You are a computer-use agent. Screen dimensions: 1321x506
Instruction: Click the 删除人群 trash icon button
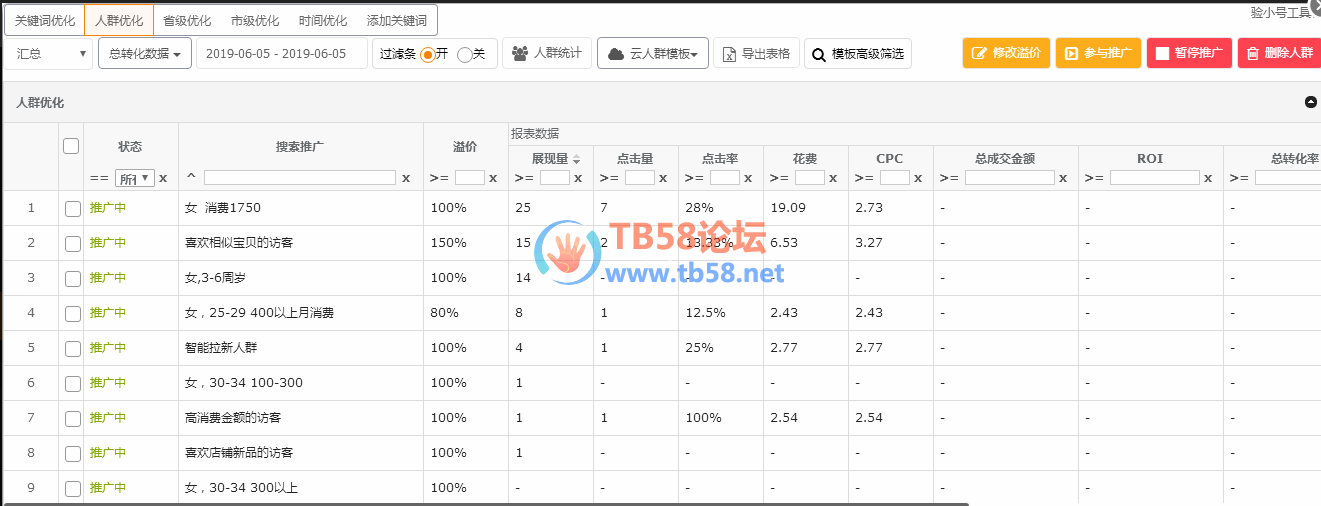[1252, 54]
